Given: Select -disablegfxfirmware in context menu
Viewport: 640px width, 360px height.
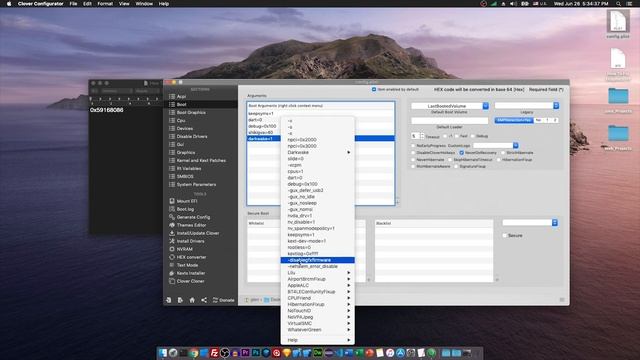Looking at the screenshot, I should click(318, 260).
